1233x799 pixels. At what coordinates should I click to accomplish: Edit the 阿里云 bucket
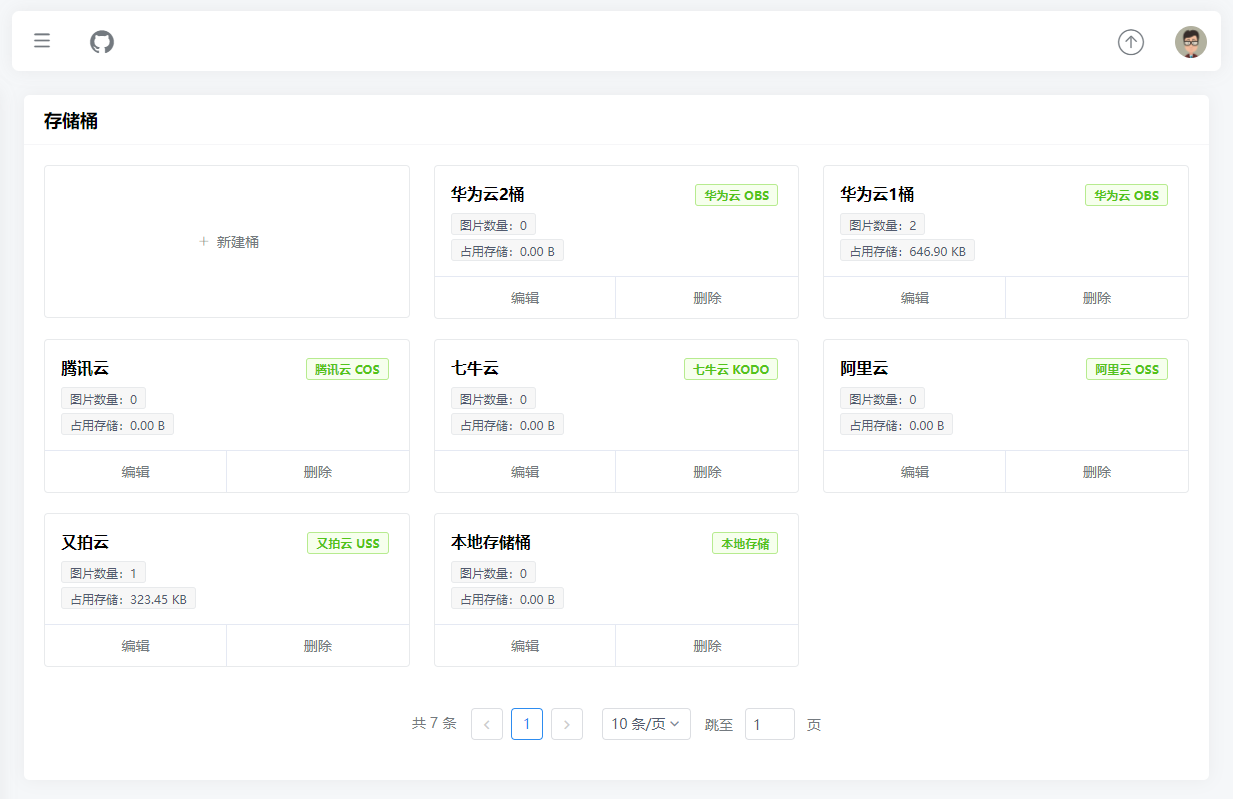(915, 472)
